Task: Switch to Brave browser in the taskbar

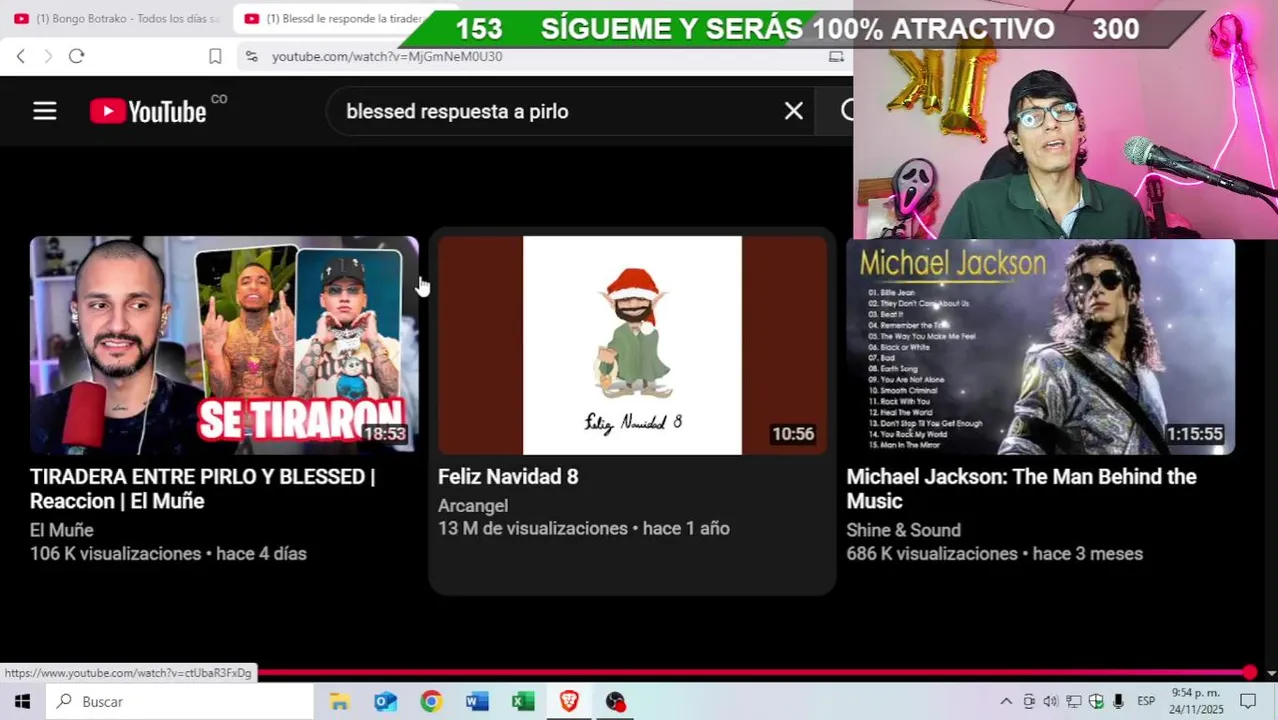Action: 569,702
